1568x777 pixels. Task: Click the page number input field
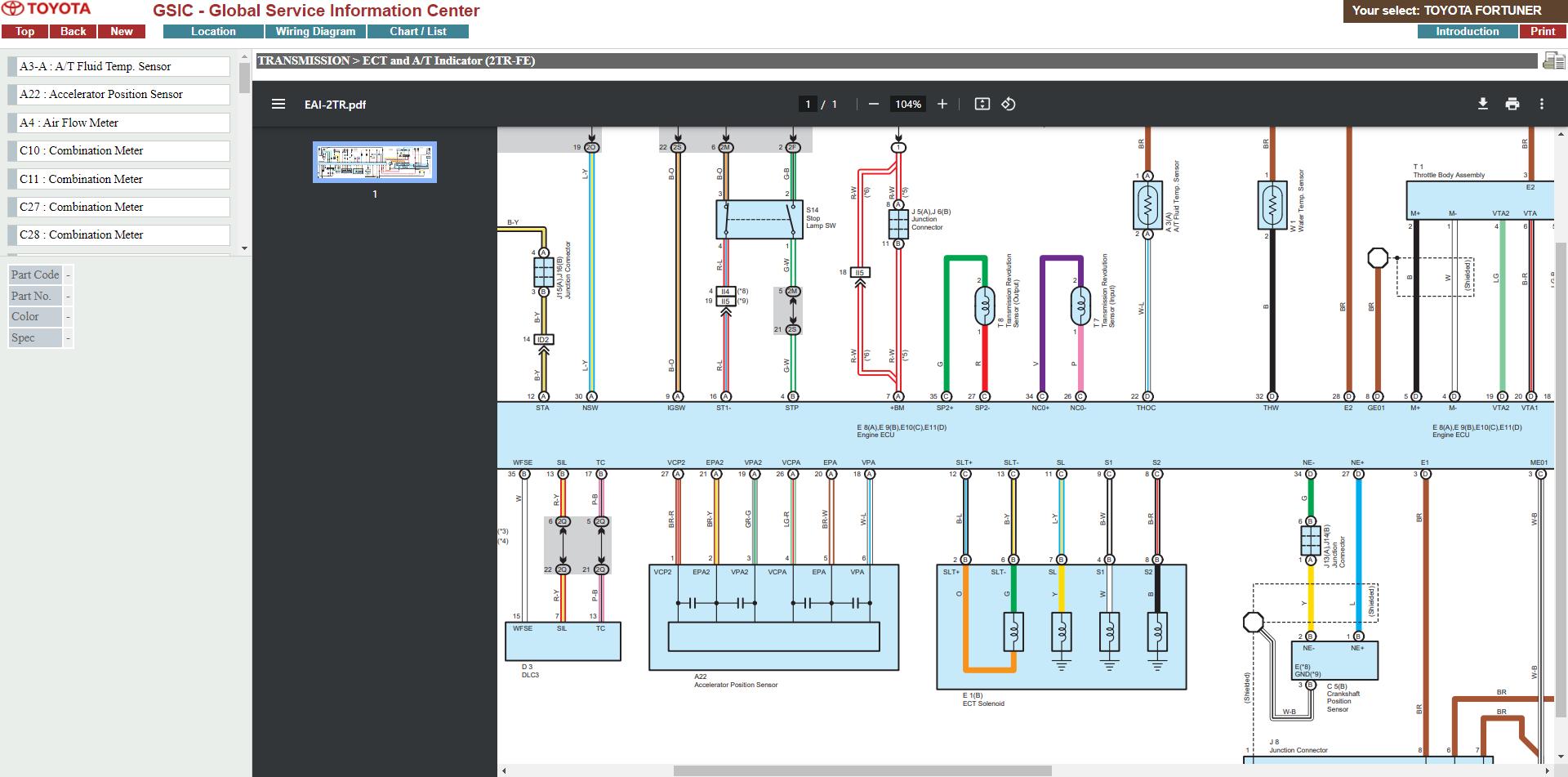(808, 104)
